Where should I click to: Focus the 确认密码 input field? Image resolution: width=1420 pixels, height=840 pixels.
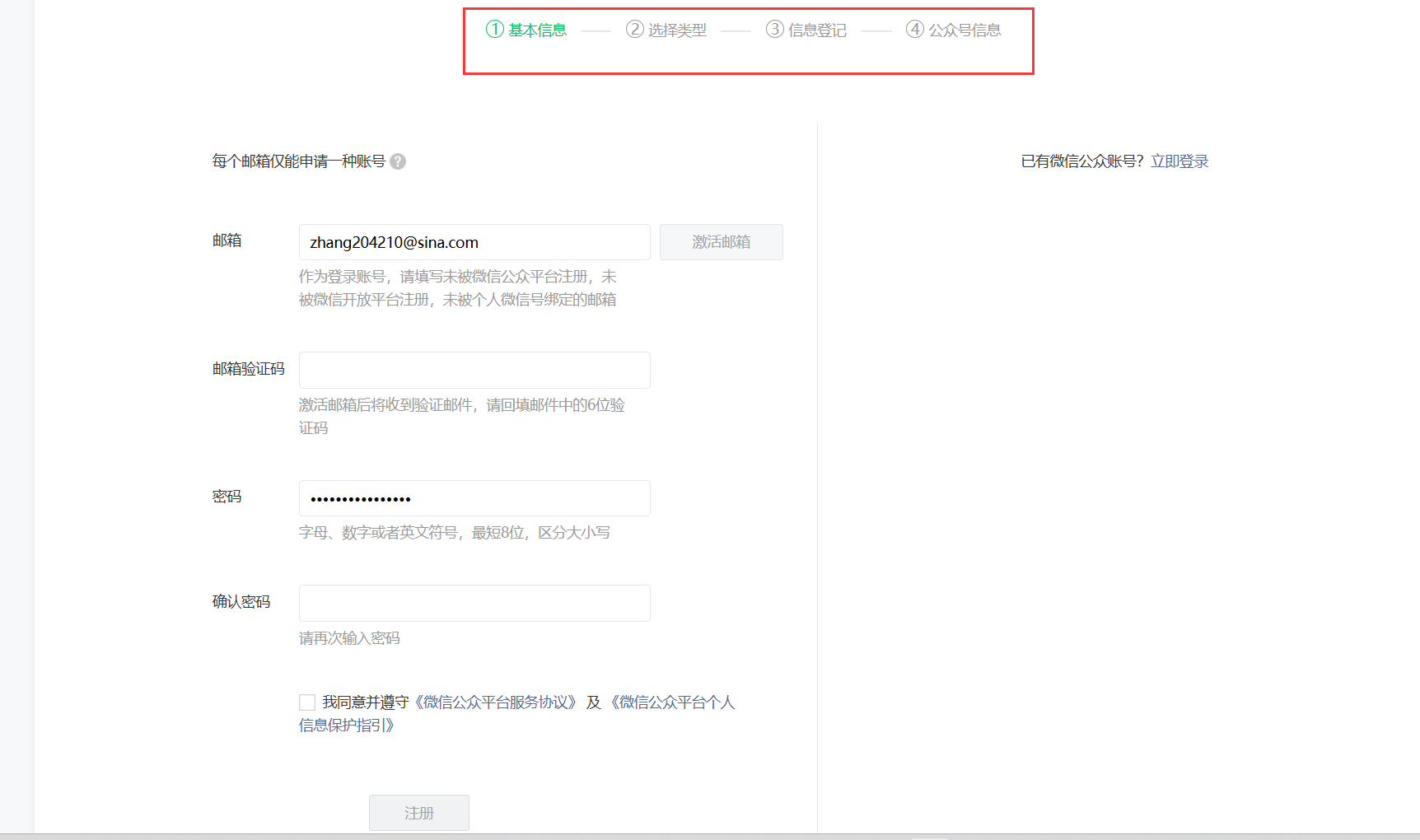[474, 603]
